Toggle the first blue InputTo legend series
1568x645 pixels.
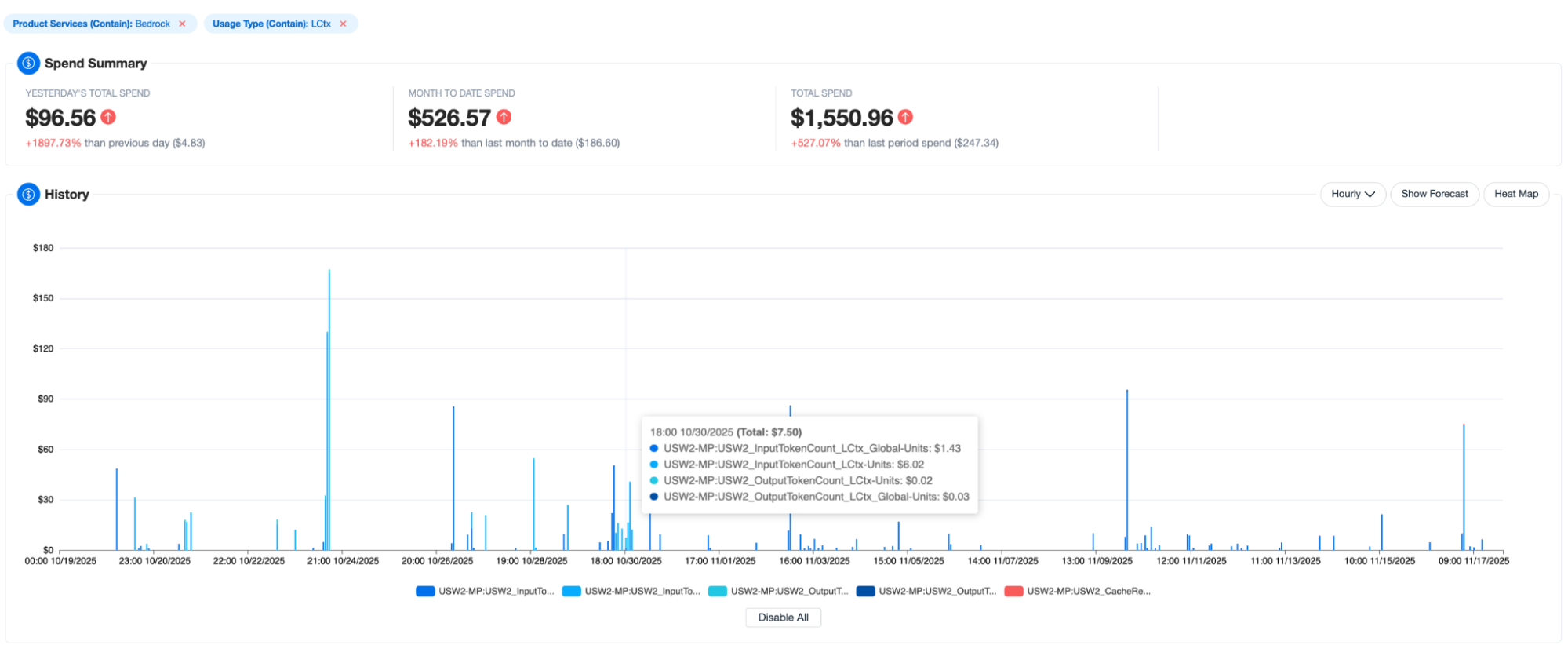[x=485, y=591]
